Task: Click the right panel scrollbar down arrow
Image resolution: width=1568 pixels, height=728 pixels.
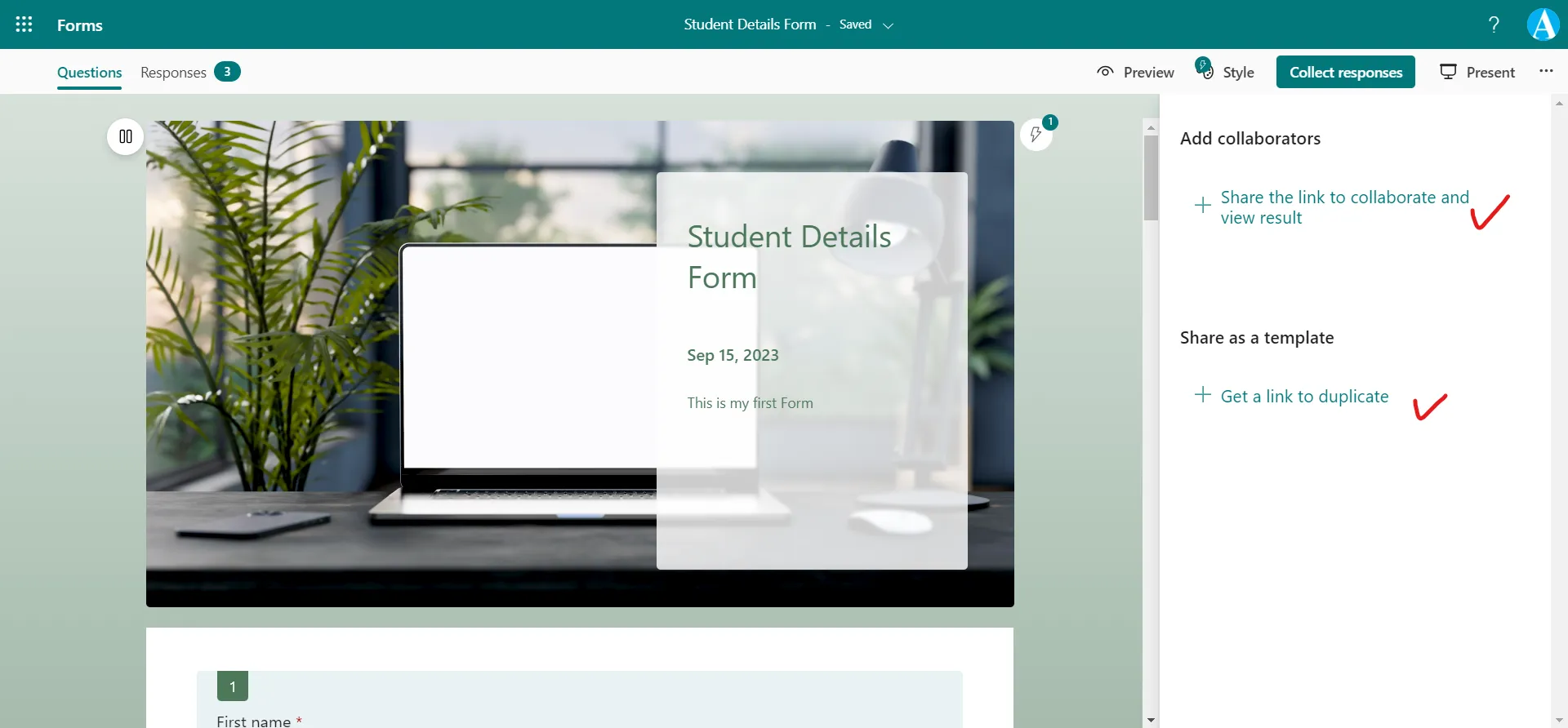Action: pyautogui.click(x=1559, y=721)
